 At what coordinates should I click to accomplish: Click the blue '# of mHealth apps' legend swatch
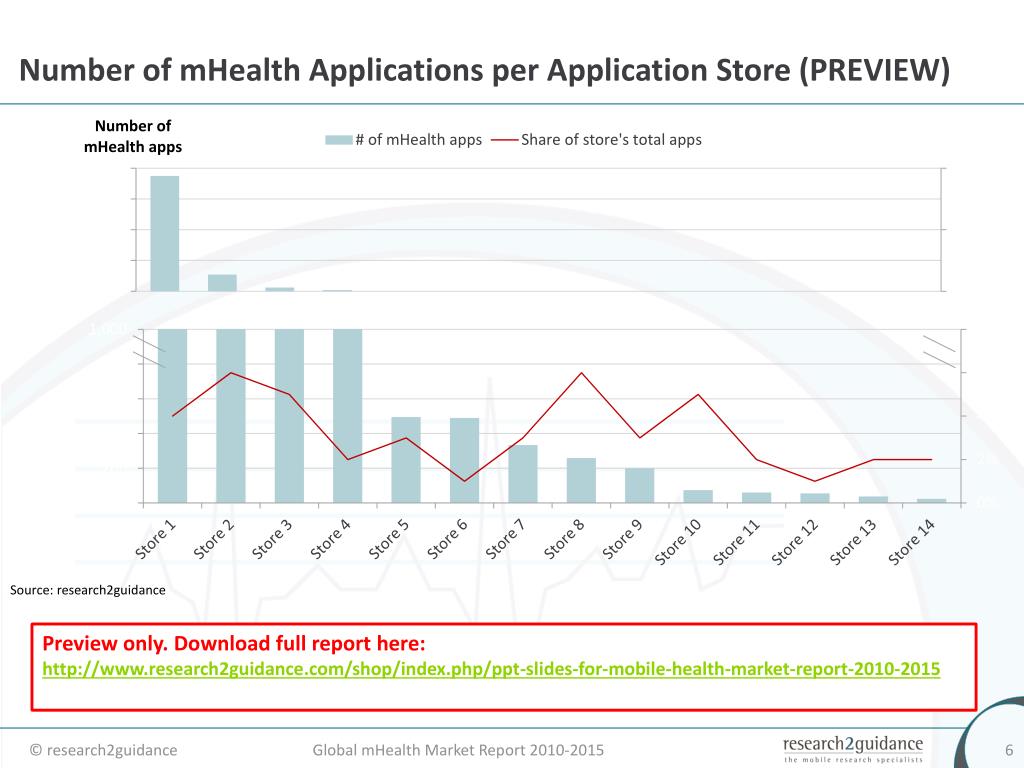click(339, 140)
